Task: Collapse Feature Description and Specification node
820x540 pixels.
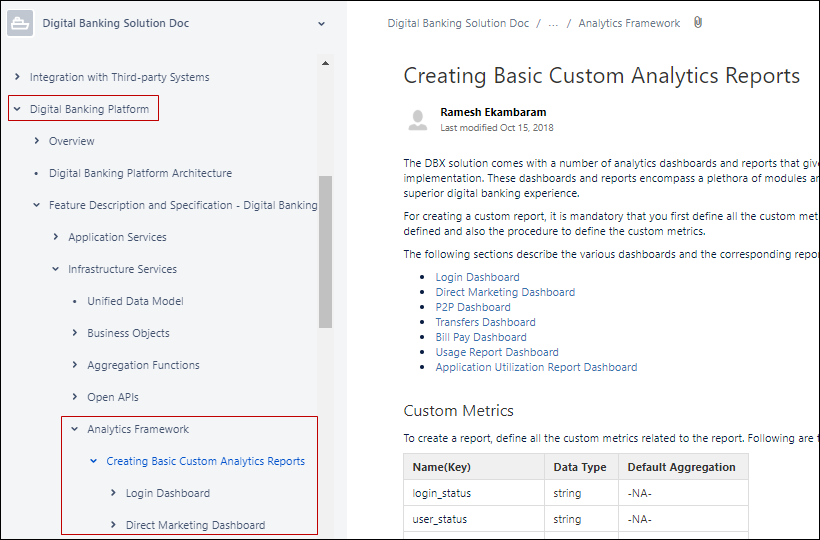Action: [37, 205]
